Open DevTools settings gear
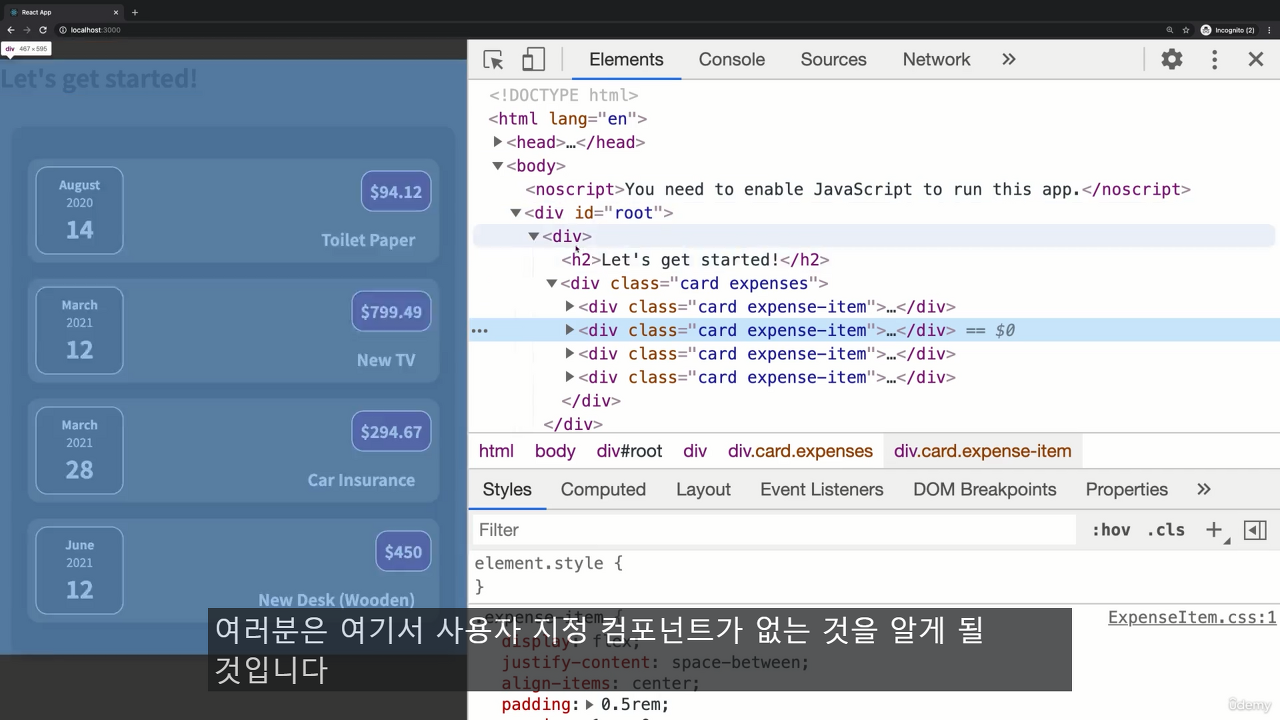Screen dimensions: 1280x720 tap(1172, 59)
